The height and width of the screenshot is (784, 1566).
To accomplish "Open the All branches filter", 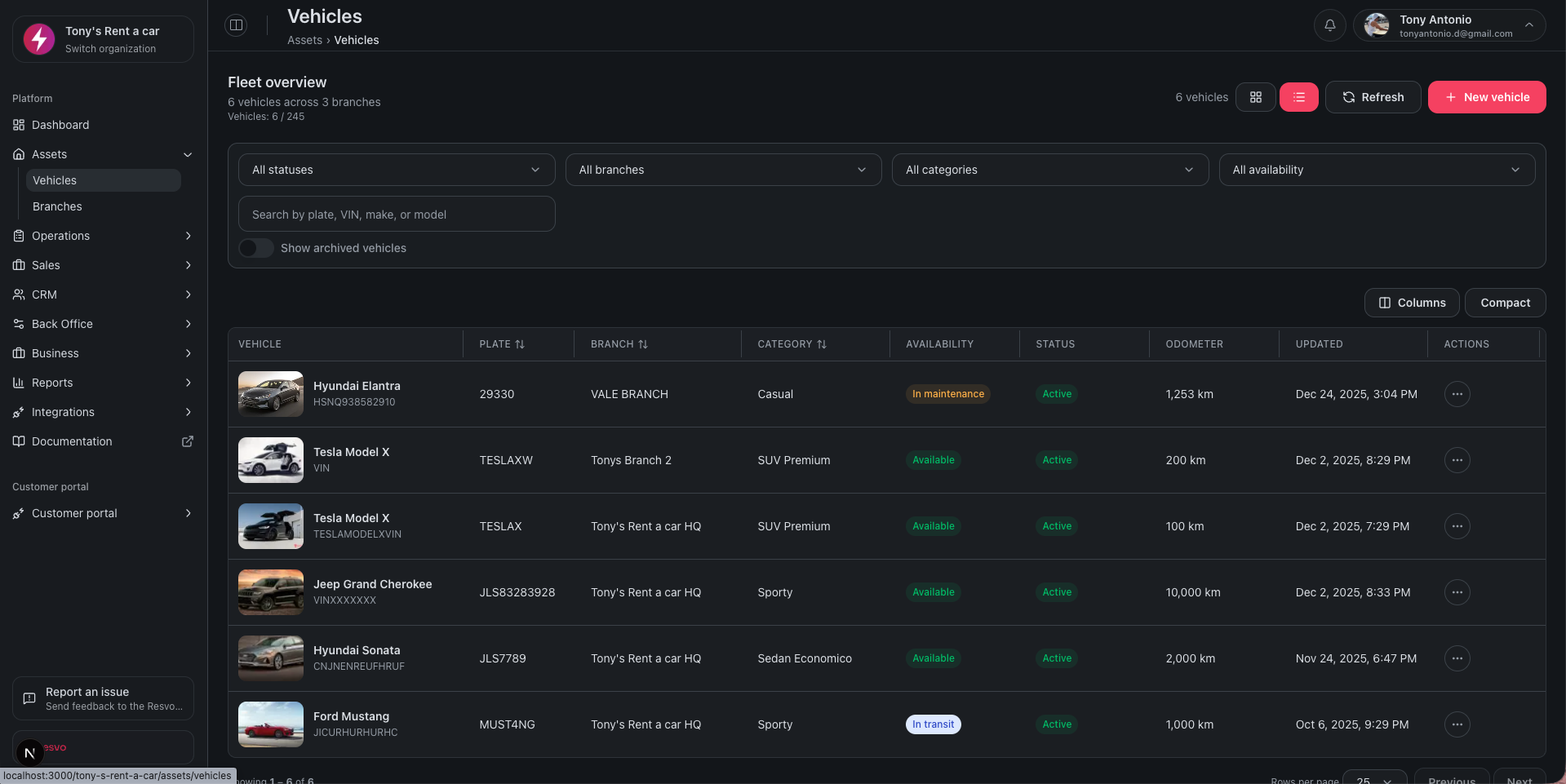I will 722,170.
